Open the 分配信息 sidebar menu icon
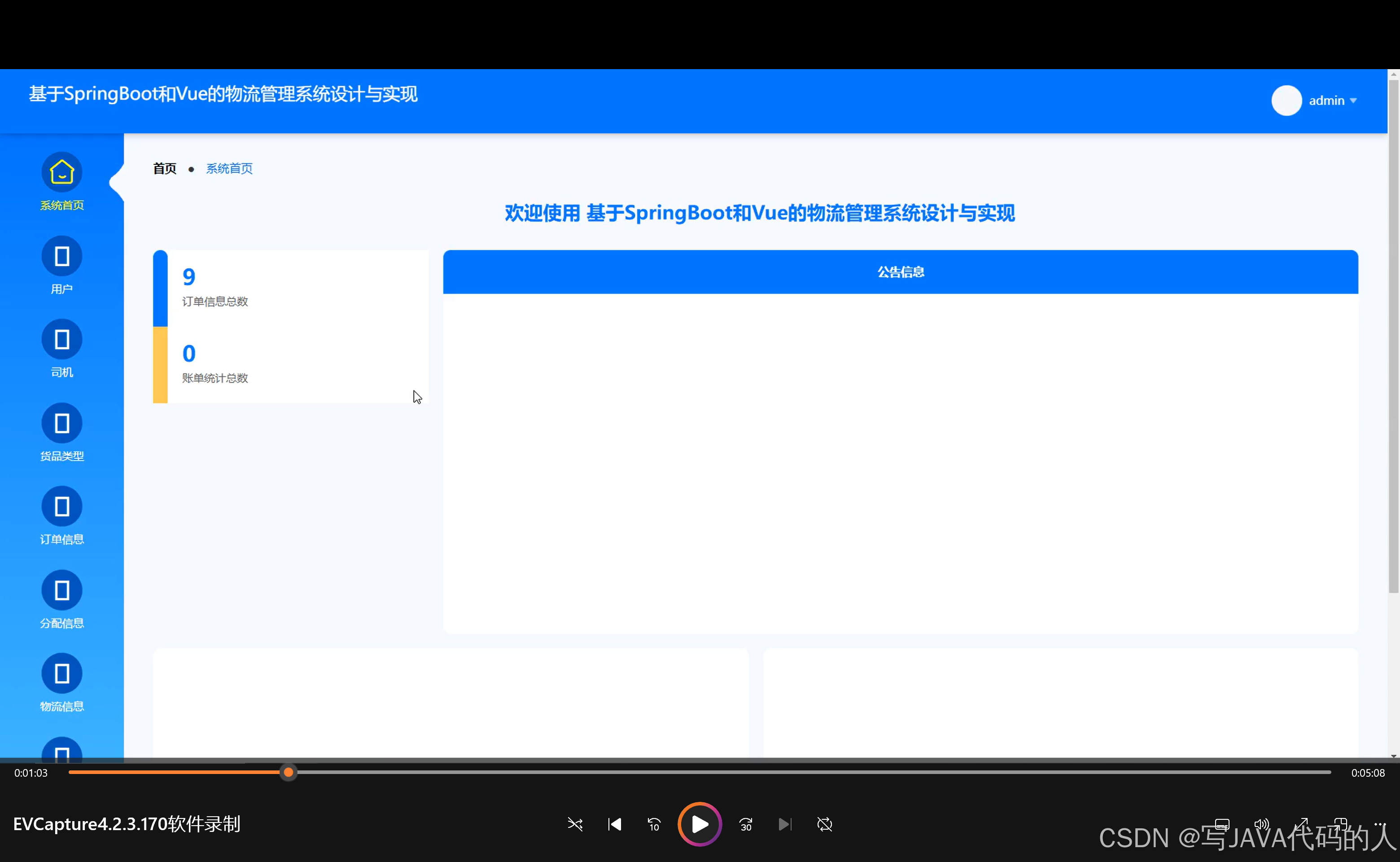The width and height of the screenshot is (1400, 862). (61, 590)
